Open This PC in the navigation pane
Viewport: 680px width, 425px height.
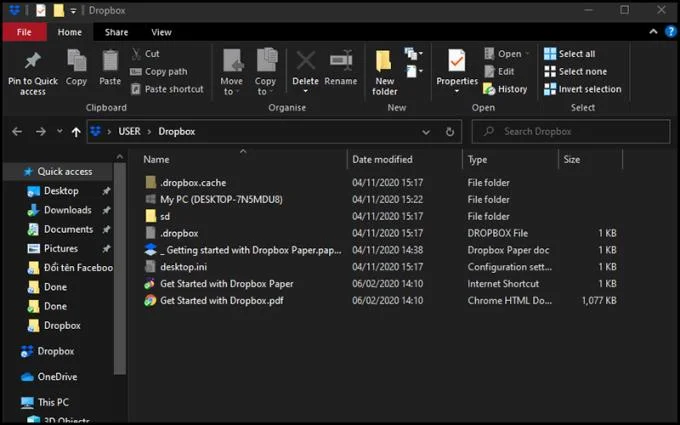click(x=45, y=402)
